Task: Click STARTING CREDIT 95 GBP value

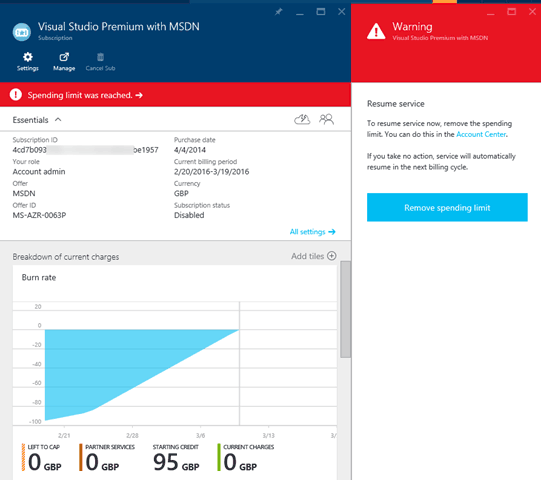Action: coord(176,462)
